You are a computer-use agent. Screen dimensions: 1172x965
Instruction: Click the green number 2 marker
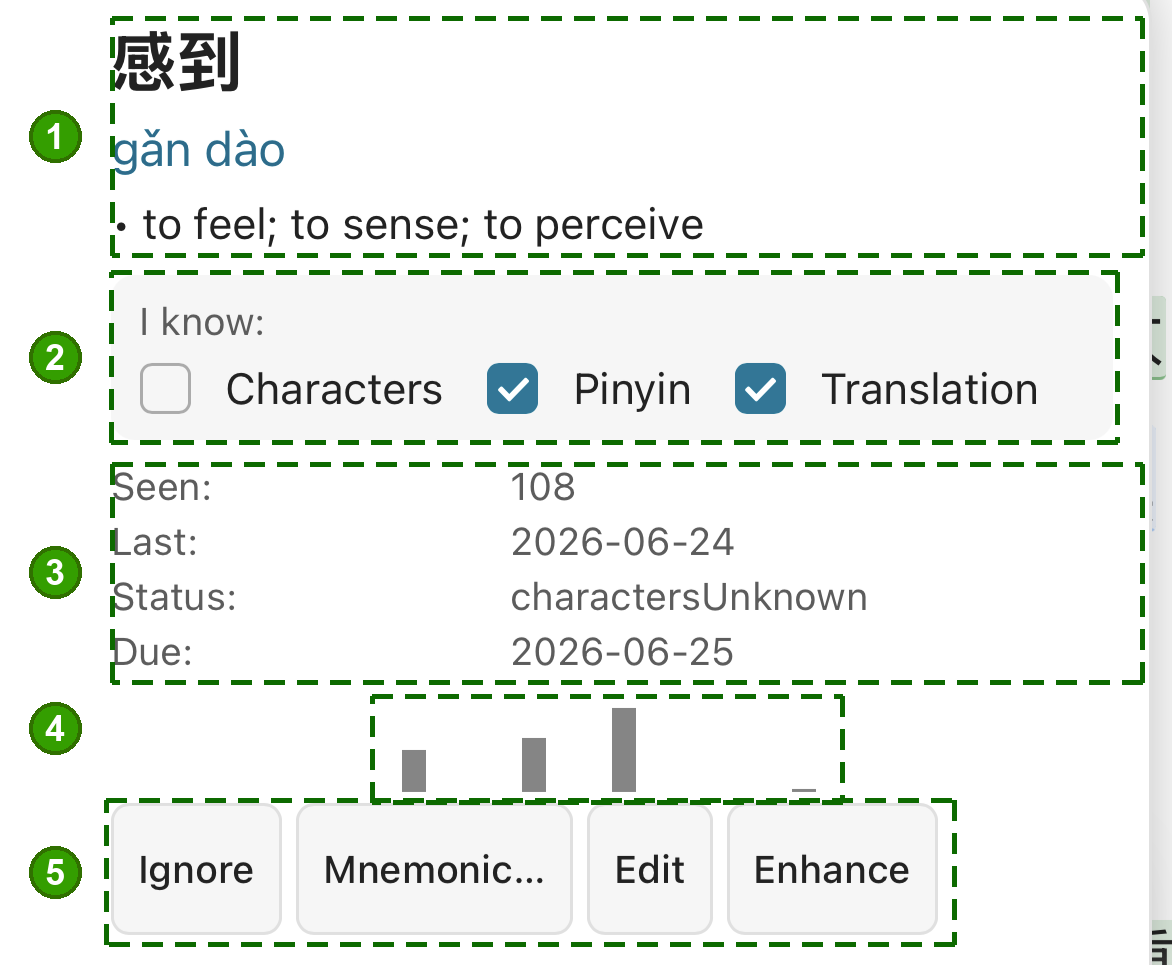[x=55, y=357]
